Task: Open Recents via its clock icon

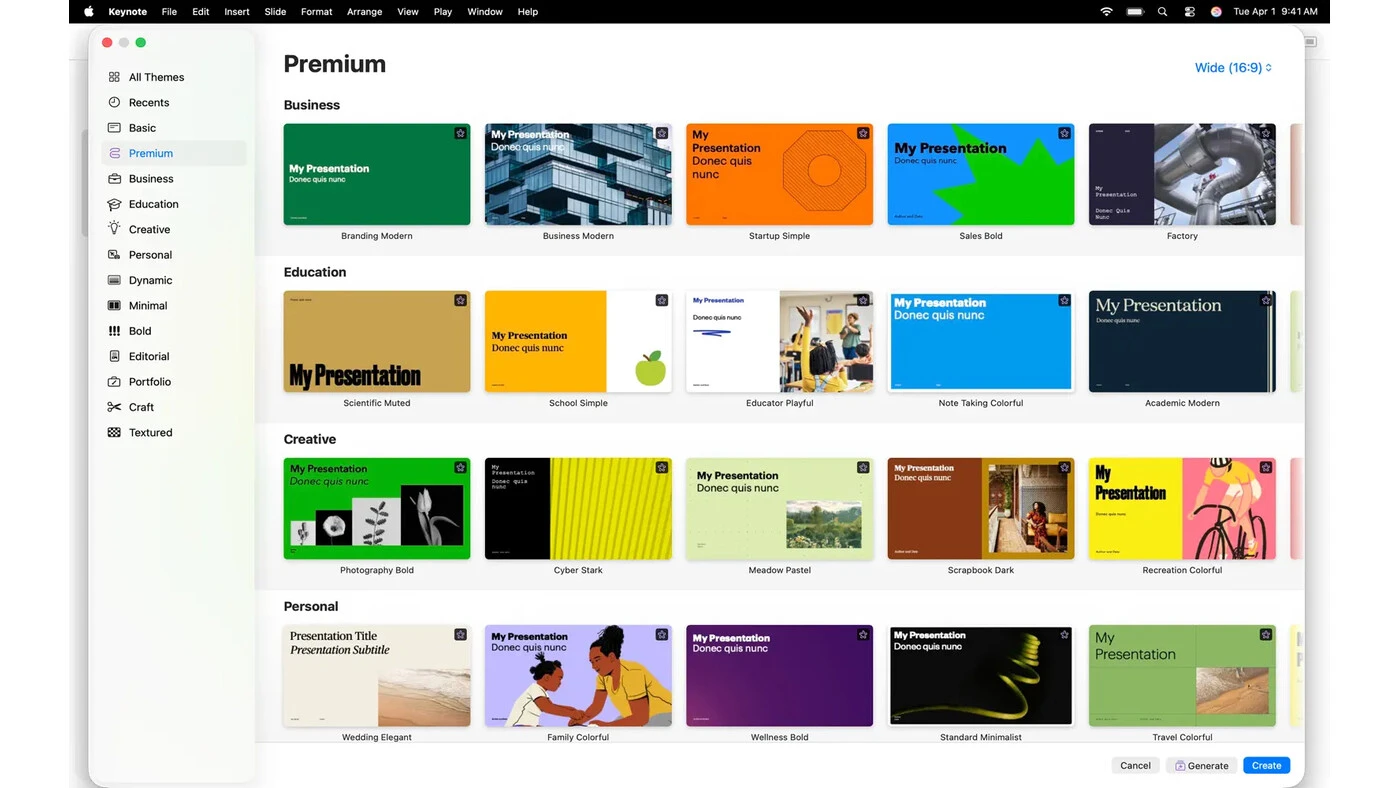Action: tap(114, 102)
